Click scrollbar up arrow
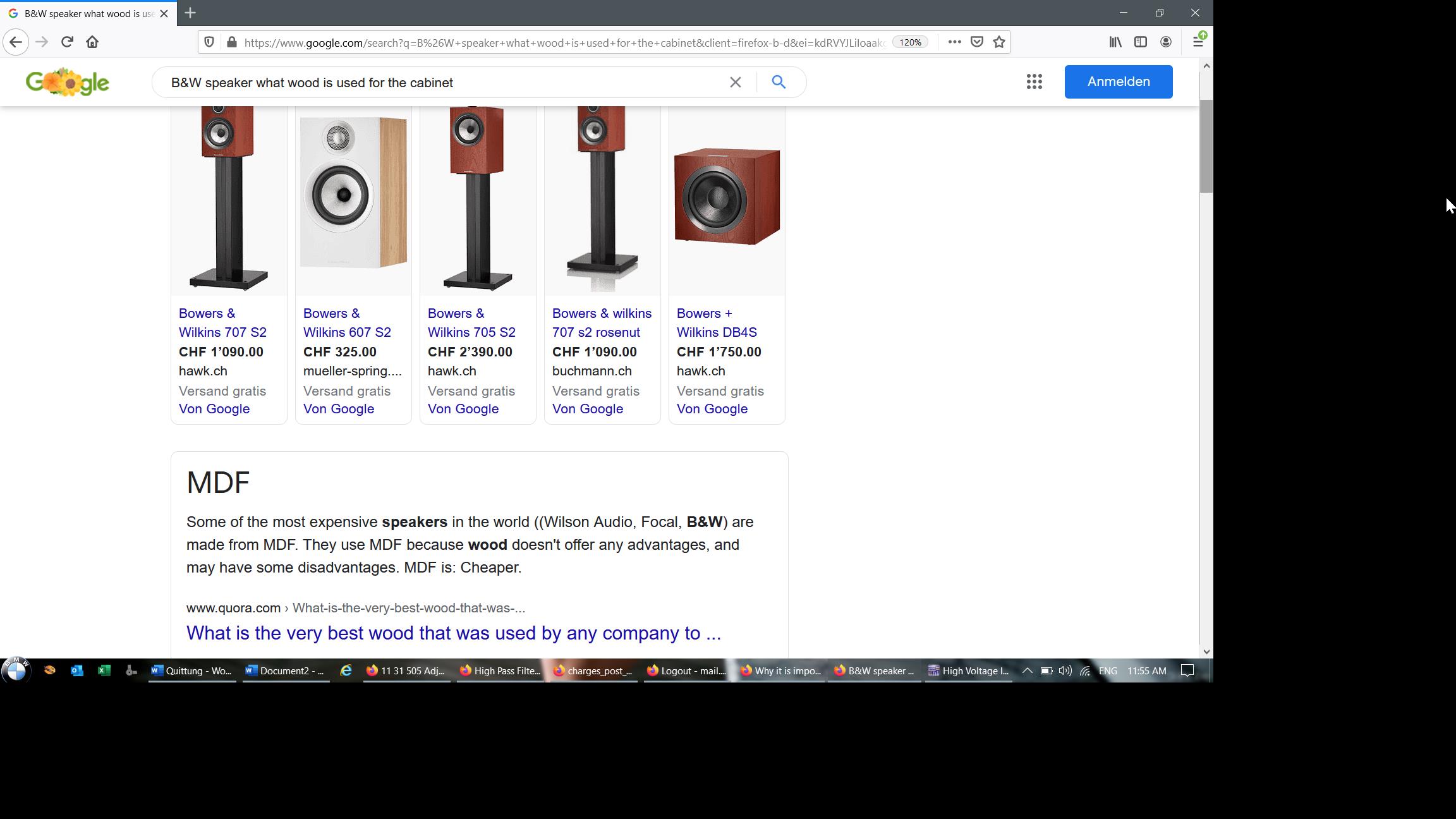1456x819 pixels. pos(1206,66)
